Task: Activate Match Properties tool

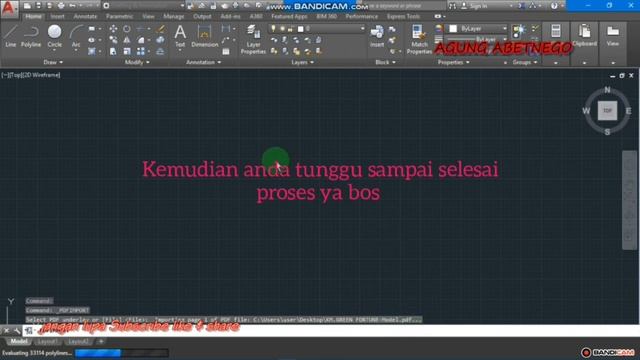Action: (419, 39)
